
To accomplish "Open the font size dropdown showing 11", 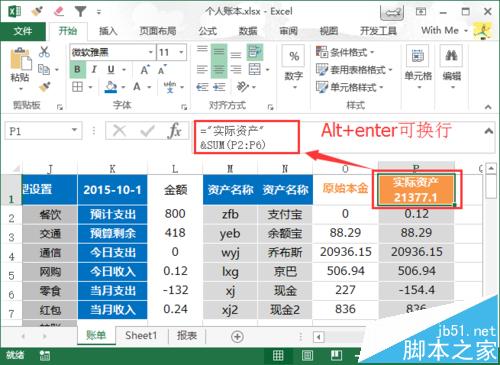I will 171,52.
